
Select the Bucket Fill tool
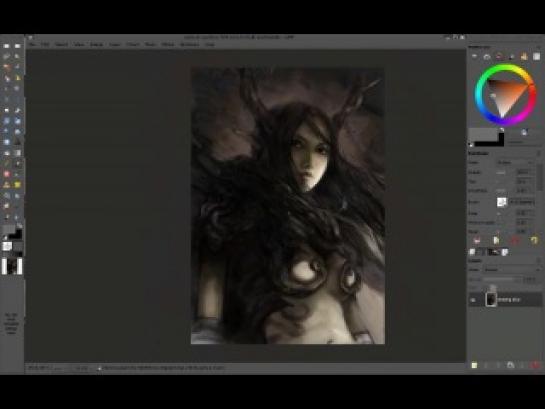(x=7, y=153)
